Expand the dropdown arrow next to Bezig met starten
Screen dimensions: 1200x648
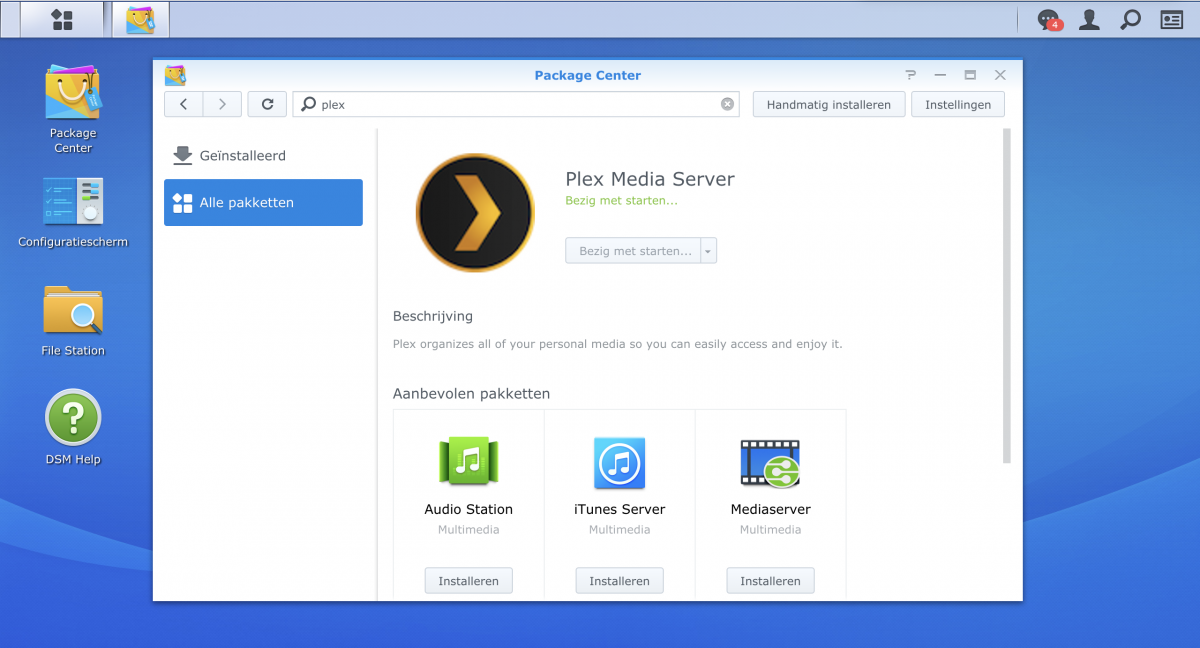tap(709, 251)
